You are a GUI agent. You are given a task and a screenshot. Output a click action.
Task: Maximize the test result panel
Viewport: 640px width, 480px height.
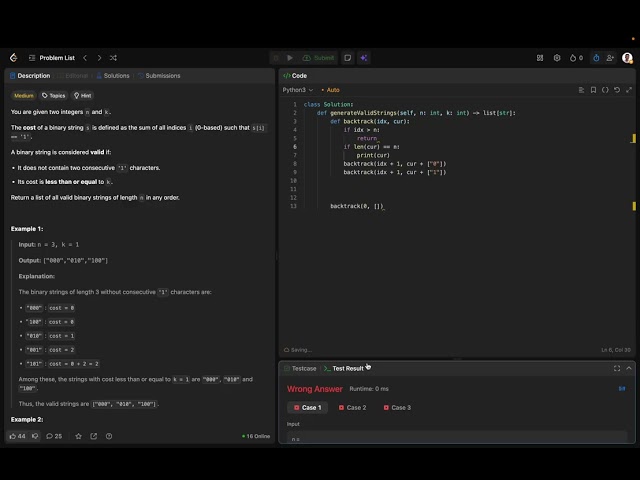tap(617, 368)
